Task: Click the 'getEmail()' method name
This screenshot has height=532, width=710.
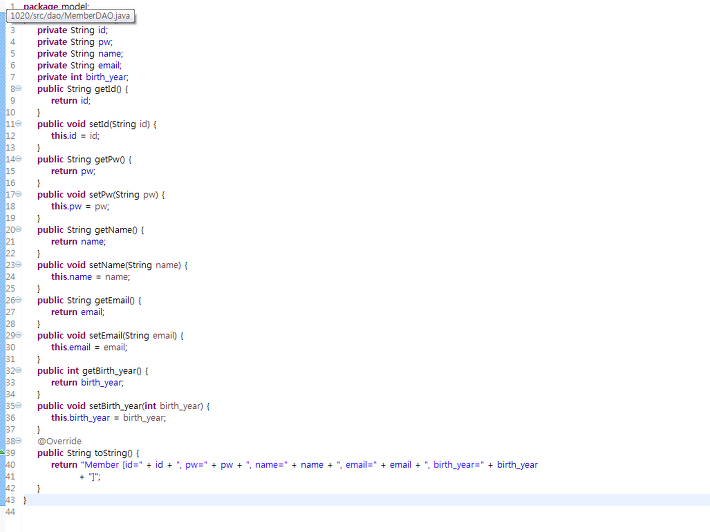Action: pos(115,300)
